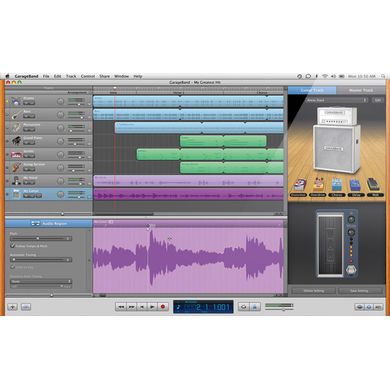Screen dimensions: 390x390
Task: Open the LCD display mode note icon
Action: coord(178,307)
